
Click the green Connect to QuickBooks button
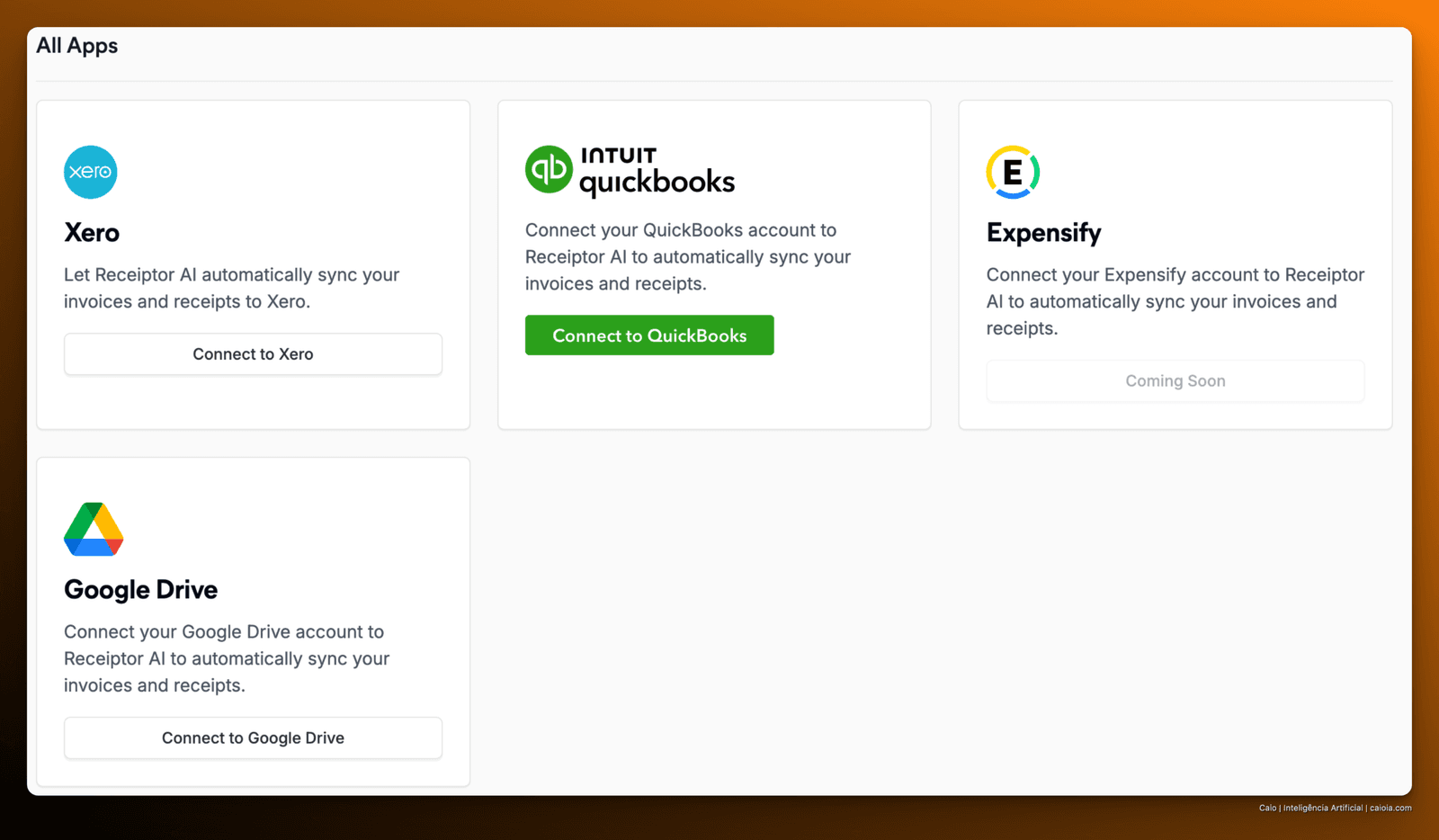click(649, 335)
